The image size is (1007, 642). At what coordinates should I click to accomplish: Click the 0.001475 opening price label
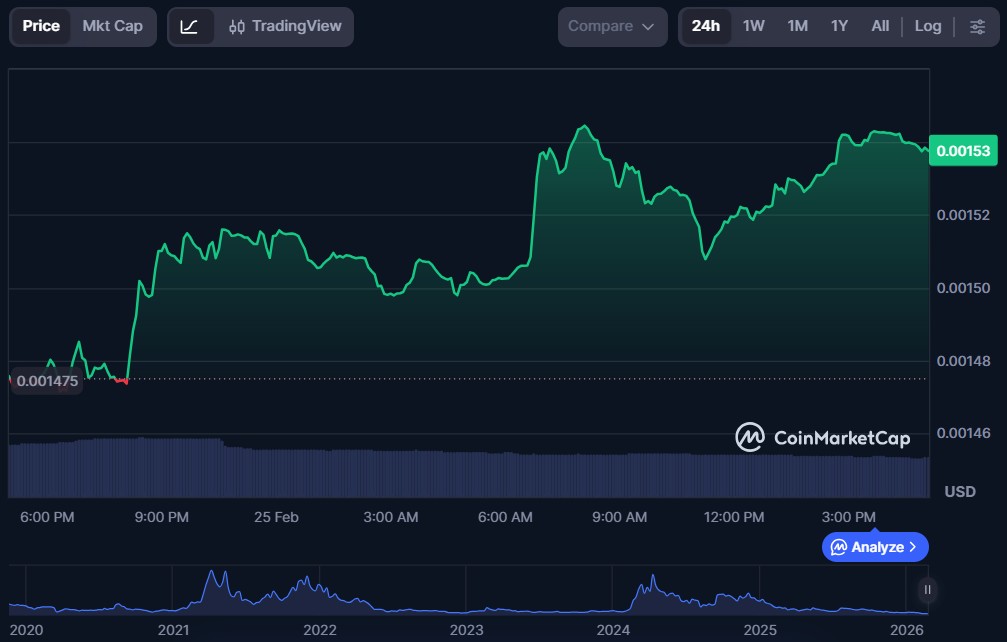[x=46, y=382]
